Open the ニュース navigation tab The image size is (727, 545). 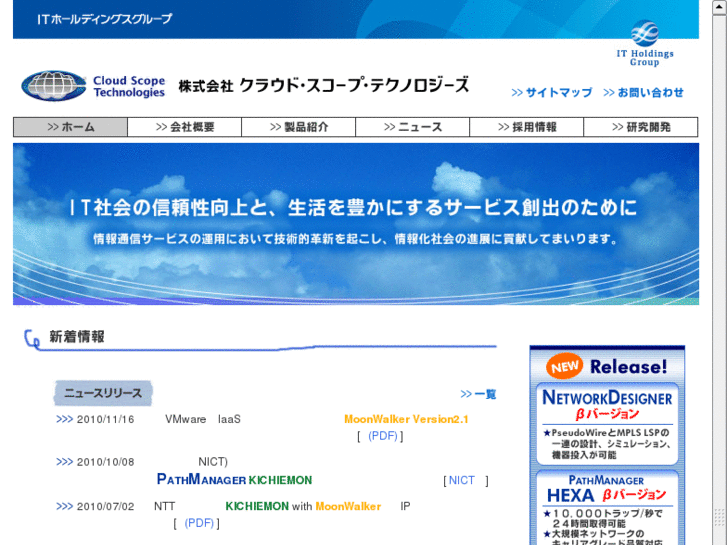point(413,127)
